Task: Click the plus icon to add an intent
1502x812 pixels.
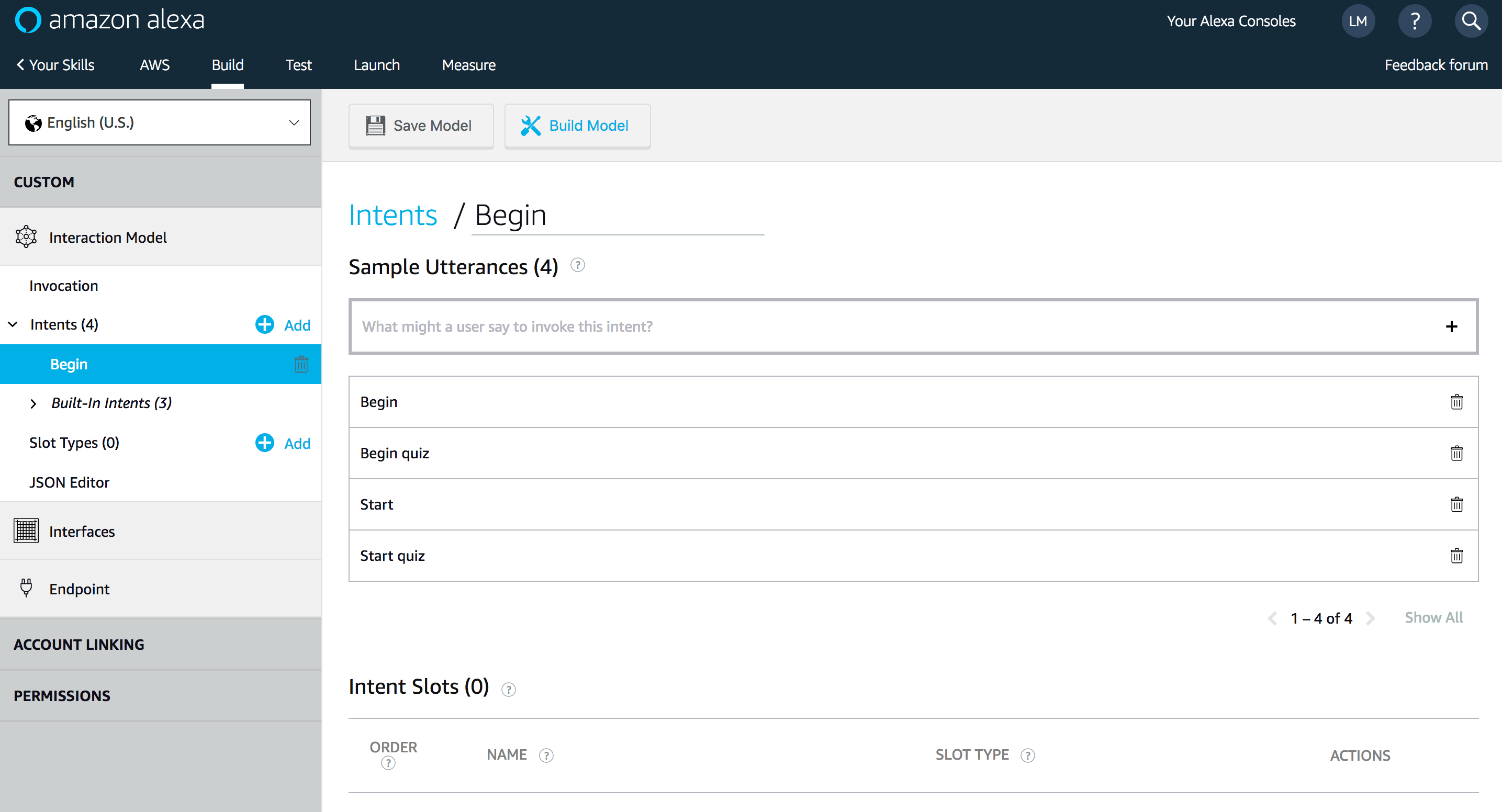Action: [x=265, y=325]
